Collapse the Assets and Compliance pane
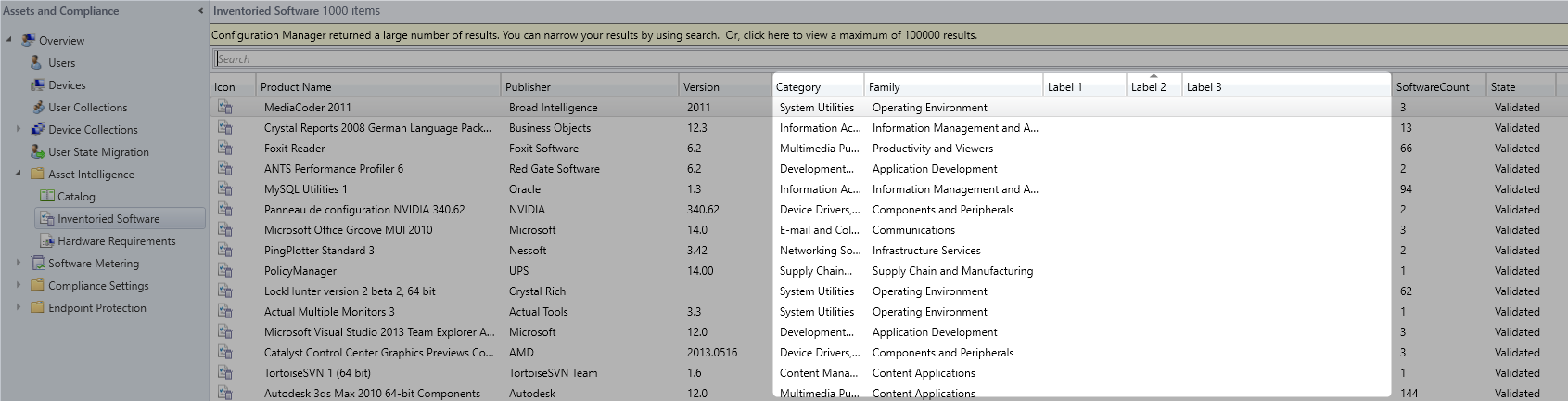Image resolution: width=1568 pixels, height=401 pixels. [x=201, y=11]
